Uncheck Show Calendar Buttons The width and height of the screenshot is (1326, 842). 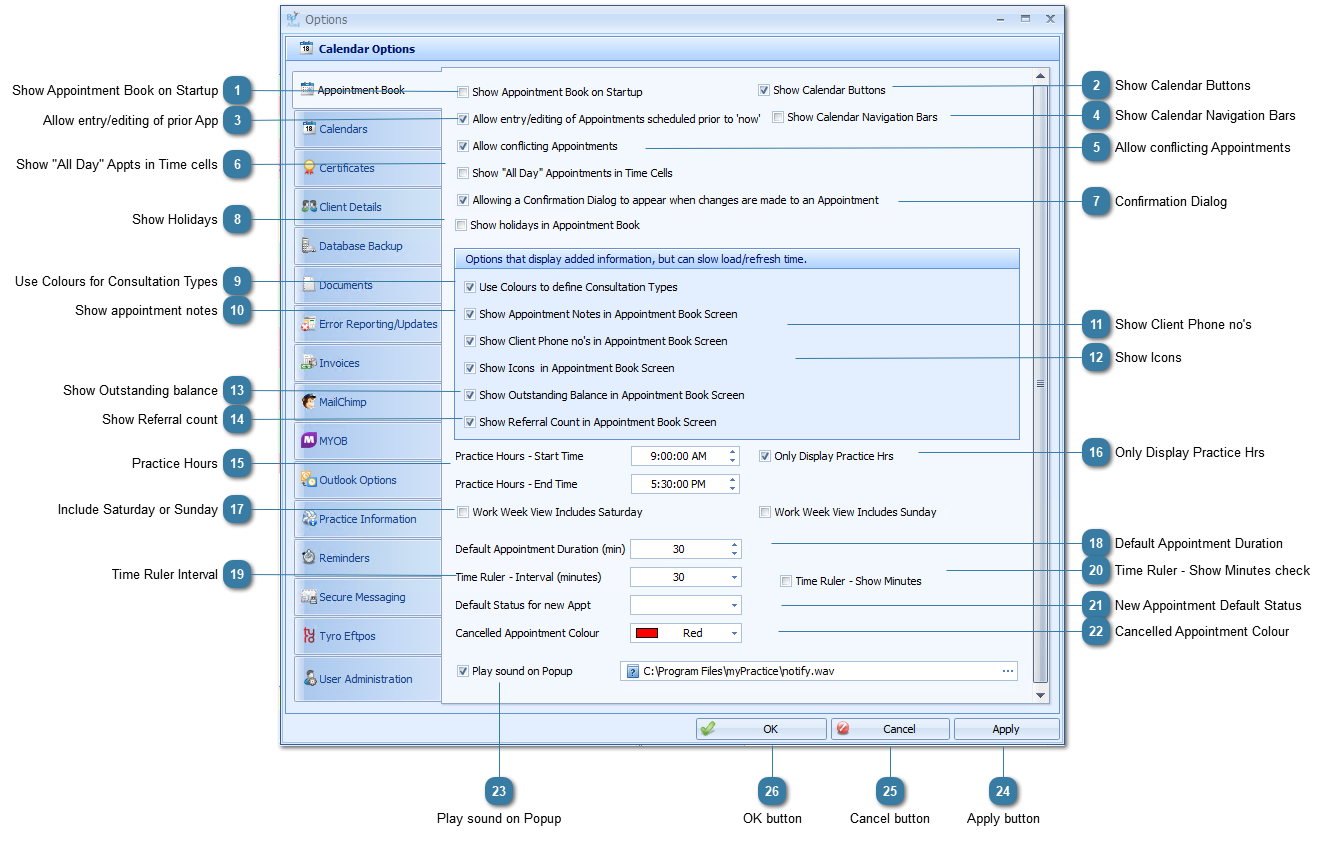(x=764, y=90)
